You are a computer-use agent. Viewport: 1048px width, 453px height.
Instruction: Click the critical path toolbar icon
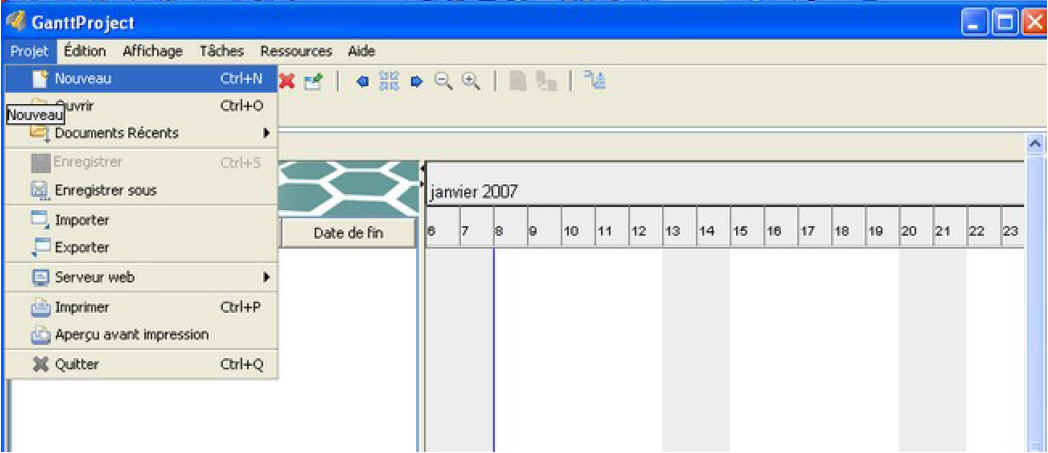tap(594, 80)
